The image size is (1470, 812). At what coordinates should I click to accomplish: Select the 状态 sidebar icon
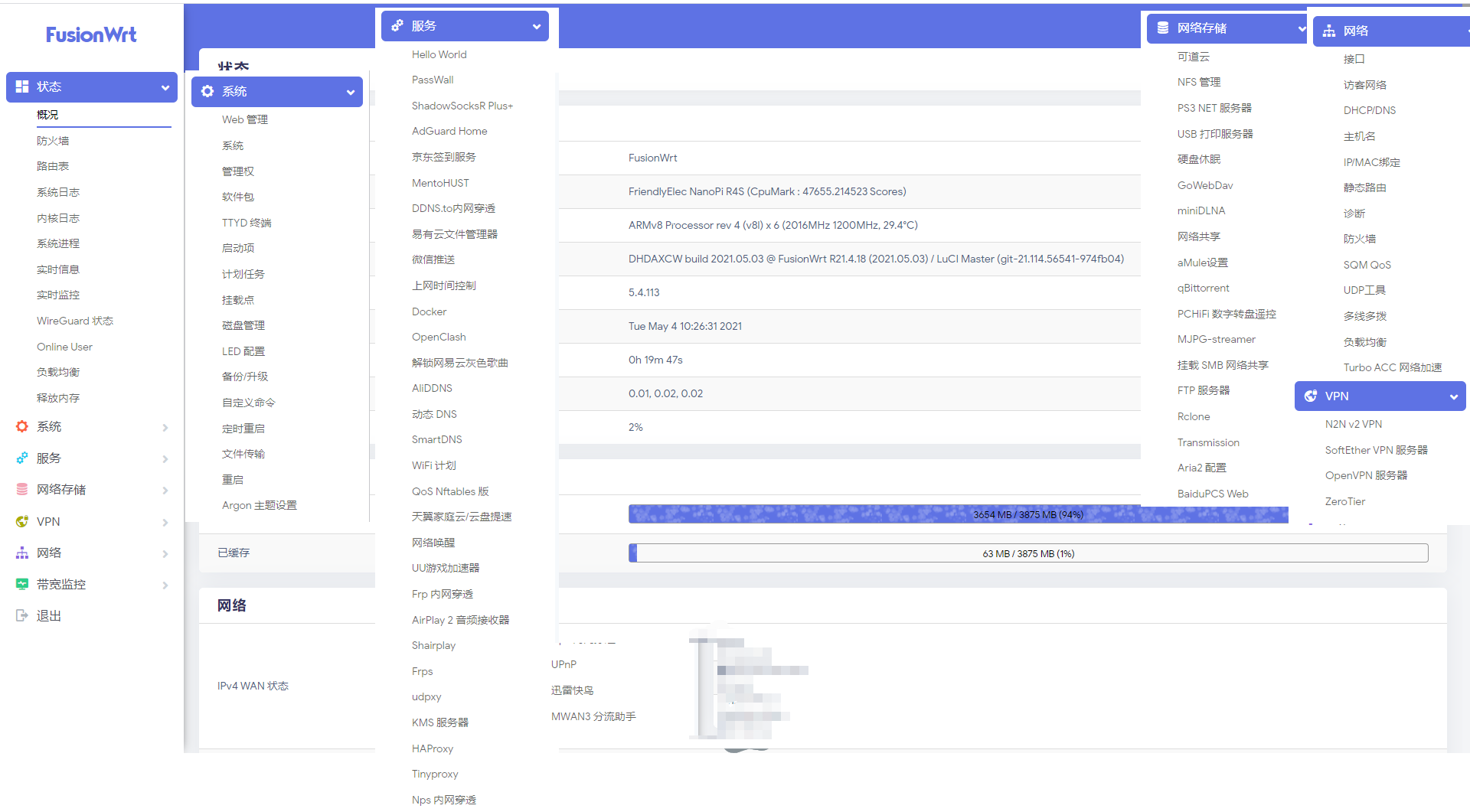pyautogui.click(x=24, y=86)
